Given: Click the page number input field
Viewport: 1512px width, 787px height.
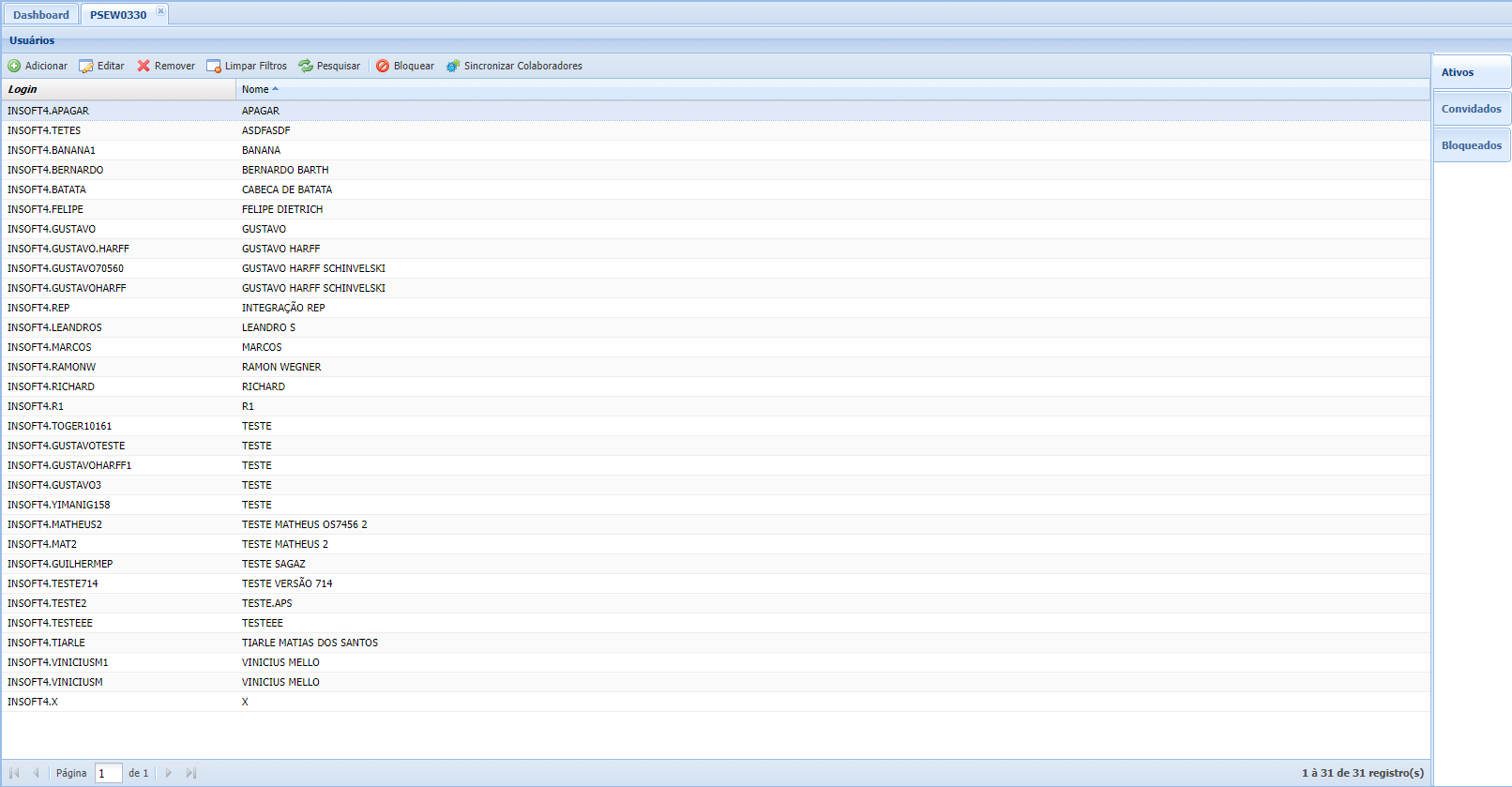Looking at the screenshot, I should point(109,773).
